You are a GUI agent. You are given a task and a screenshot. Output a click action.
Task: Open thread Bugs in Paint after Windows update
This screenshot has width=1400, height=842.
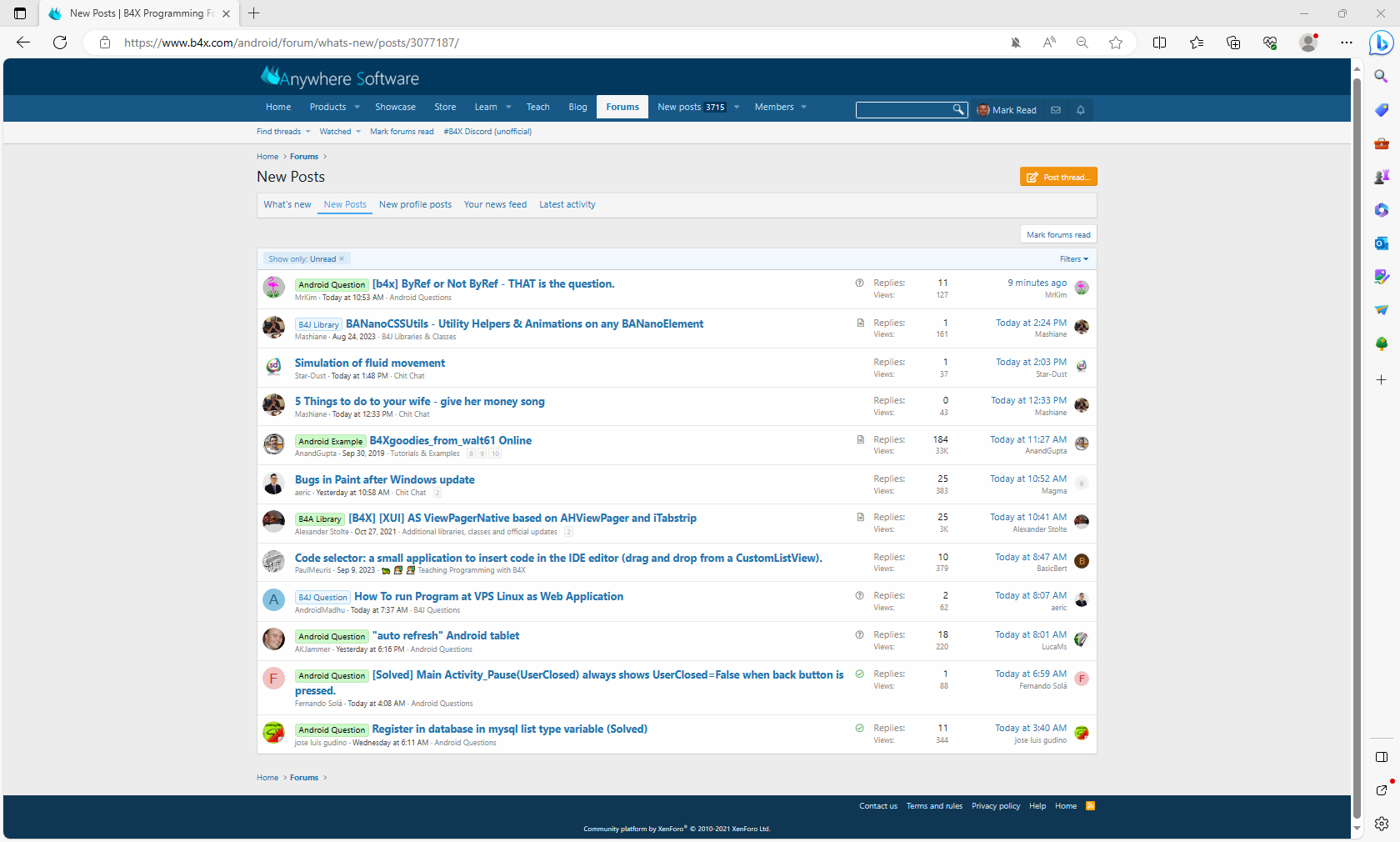(x=385, y=479)
